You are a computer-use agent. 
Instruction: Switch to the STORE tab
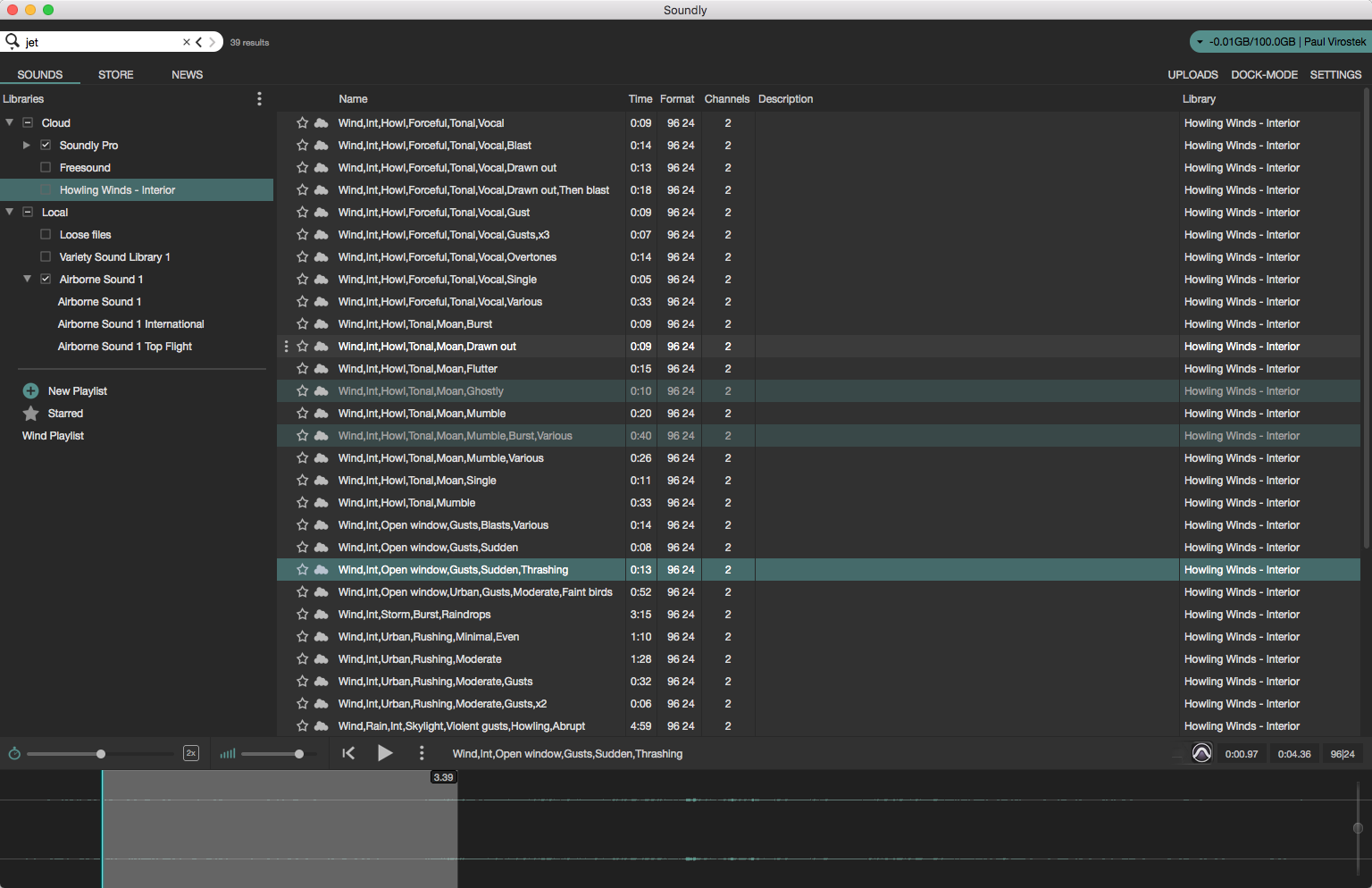[115, 74]
